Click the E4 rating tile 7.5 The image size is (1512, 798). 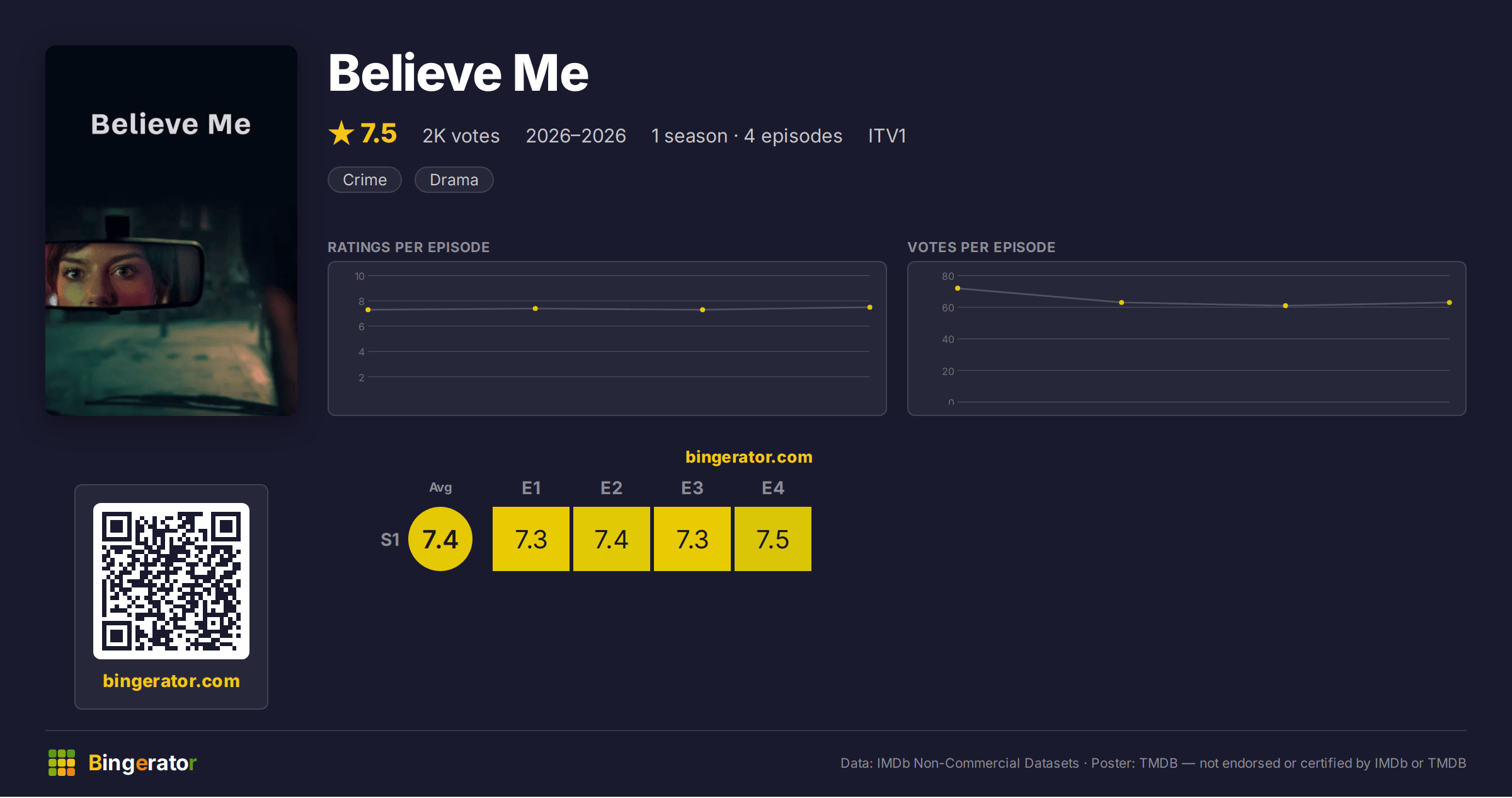coord(773,539)
